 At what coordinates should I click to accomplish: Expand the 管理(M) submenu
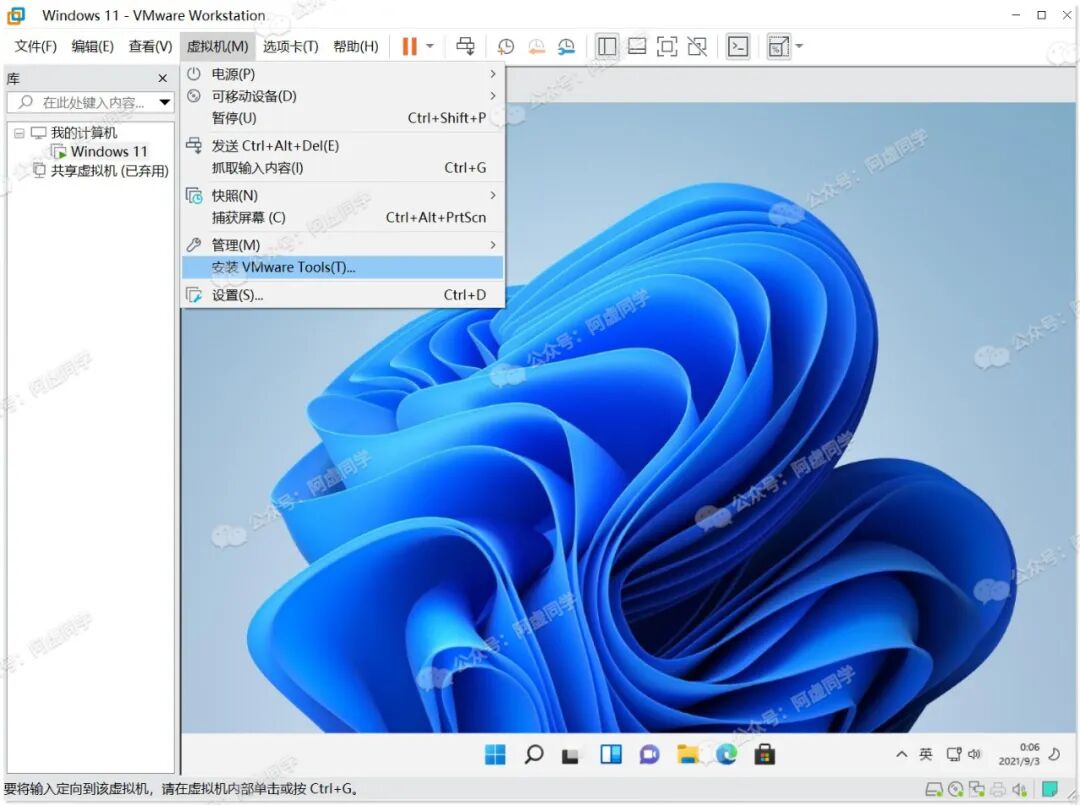tap(342, 244)
